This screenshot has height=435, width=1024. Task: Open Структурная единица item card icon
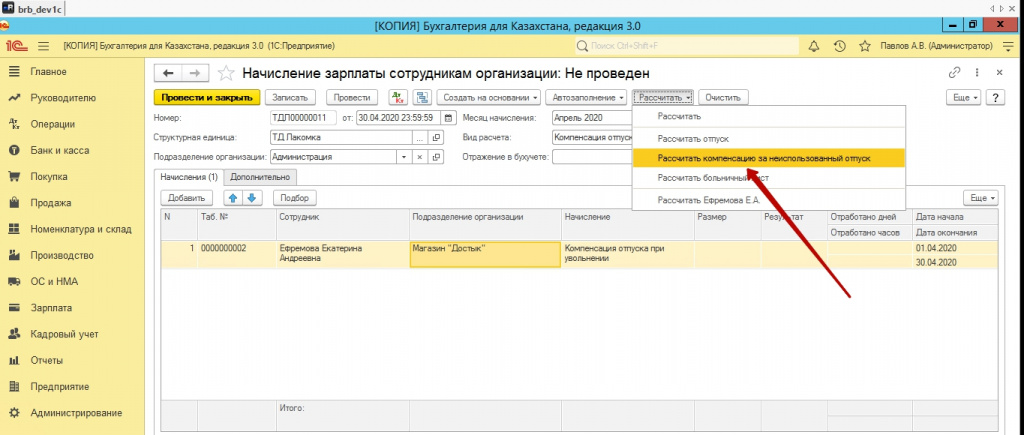coord(436,138)
